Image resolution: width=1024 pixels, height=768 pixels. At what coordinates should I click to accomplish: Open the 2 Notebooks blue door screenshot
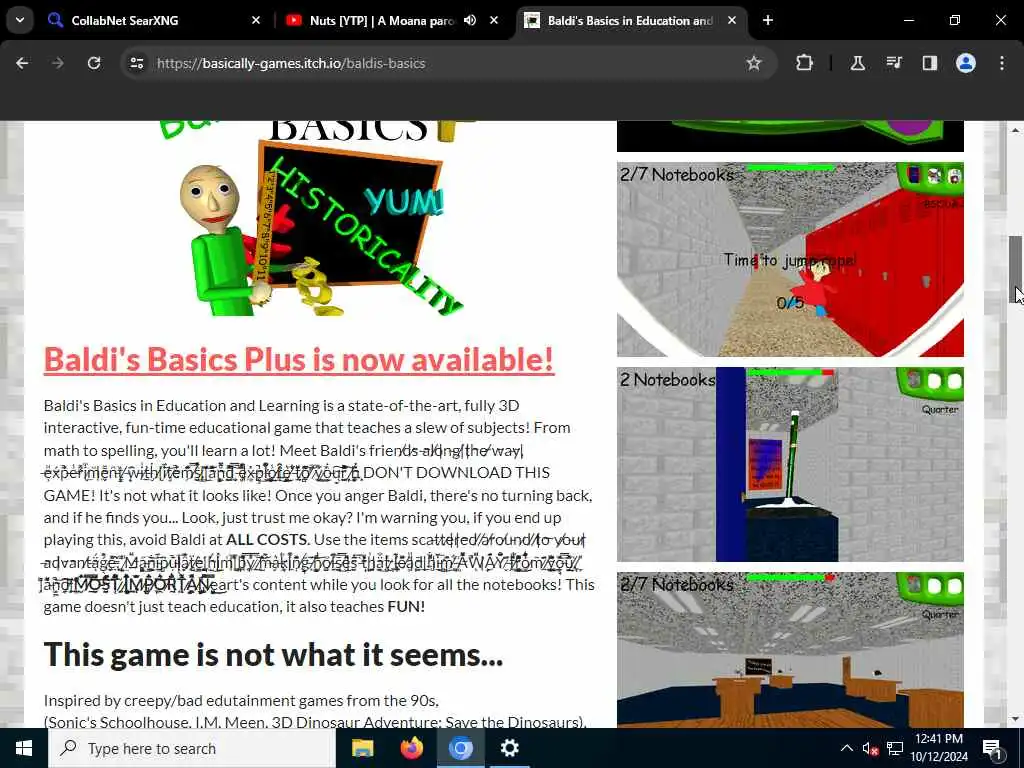coord(790,464)
